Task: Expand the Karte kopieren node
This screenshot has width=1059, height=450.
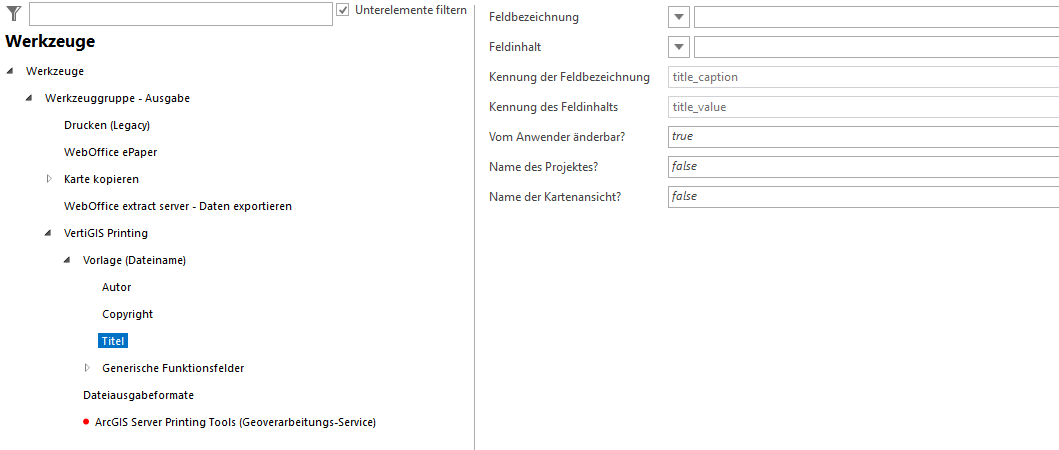Action: [48, 179]
